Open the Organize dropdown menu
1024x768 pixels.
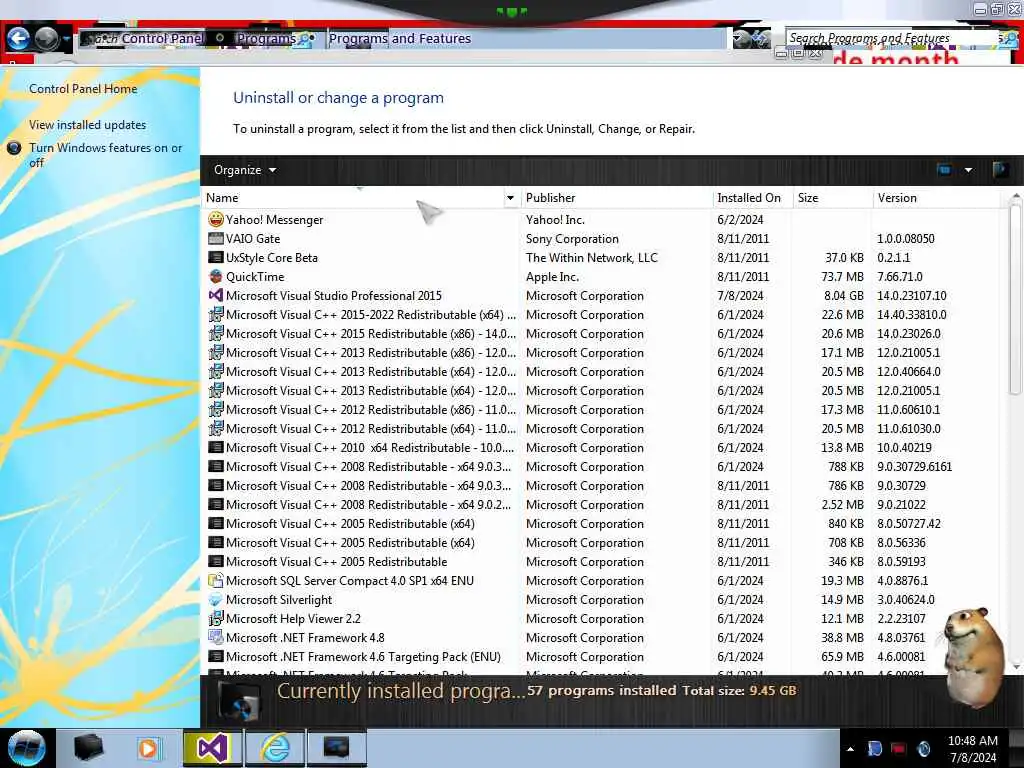coord(245,170)
